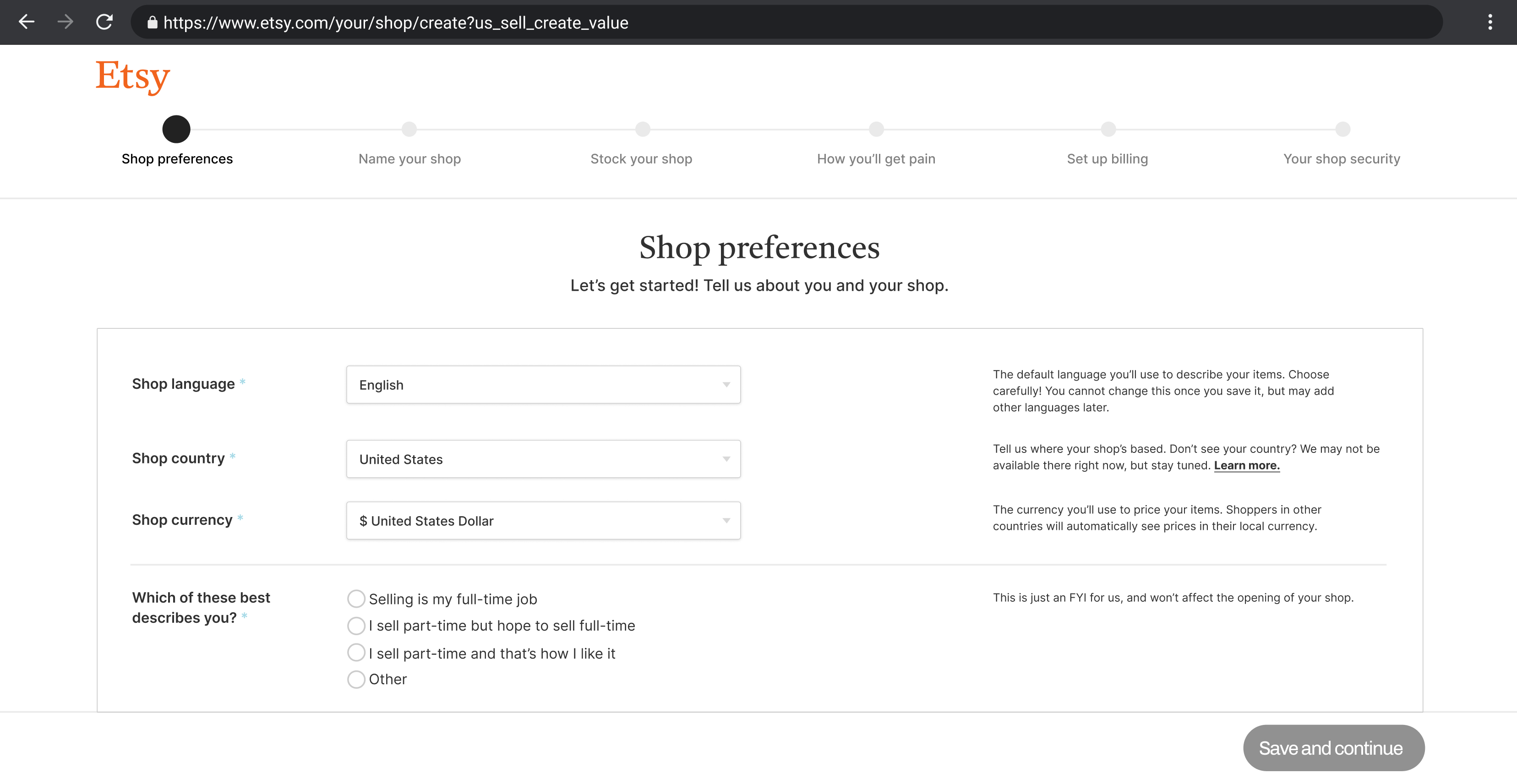
Task: Click the Etsy URL in address bar
Action: click(x=396, y=22)
